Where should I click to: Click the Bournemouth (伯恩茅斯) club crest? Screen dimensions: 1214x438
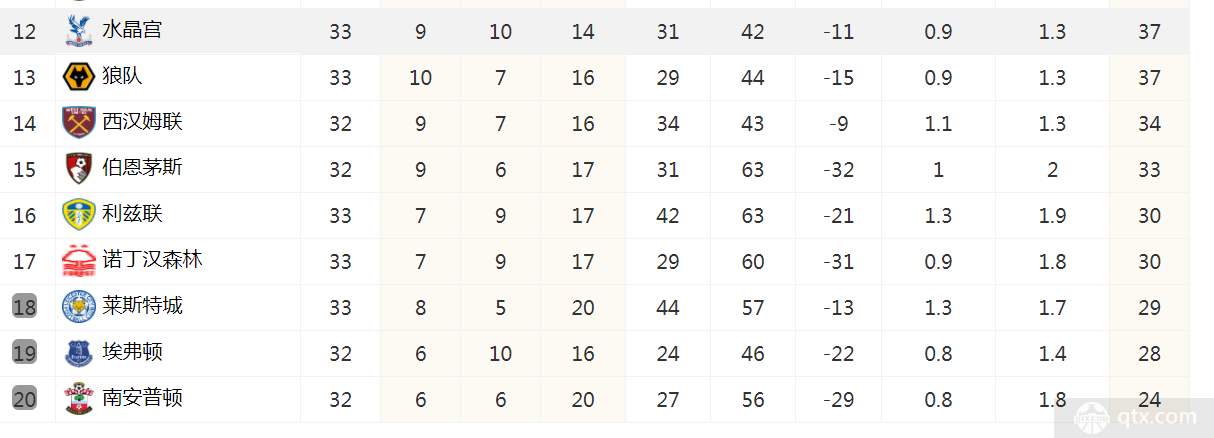click(x=78, y=169)
